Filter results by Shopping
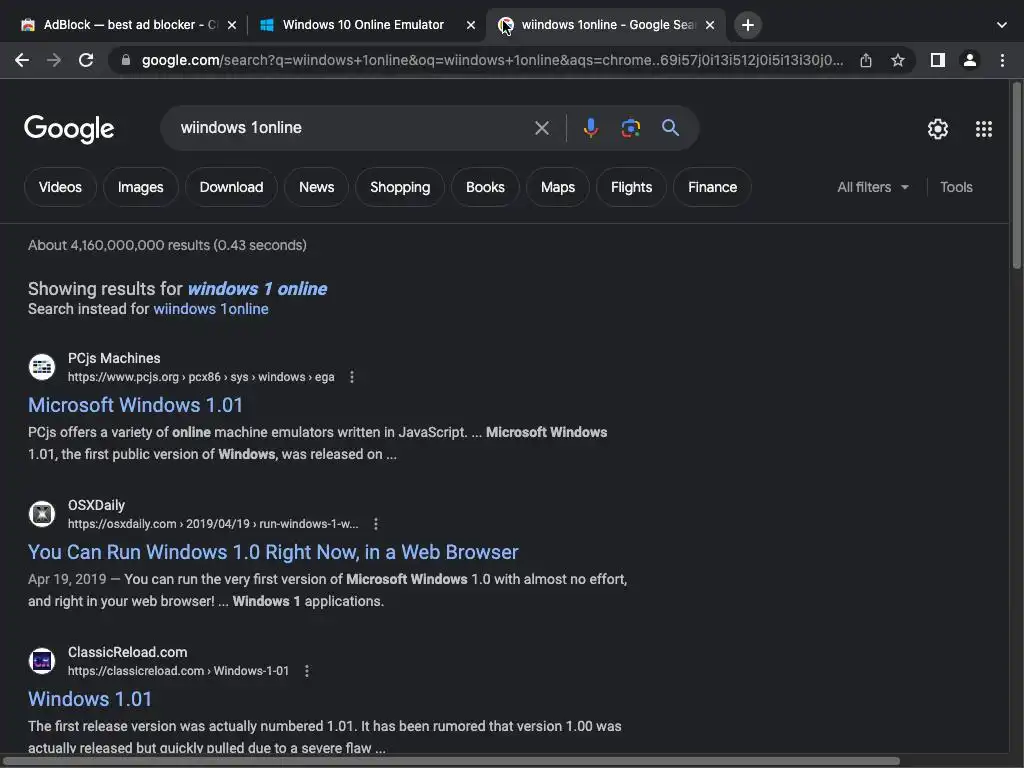 pyautogui.click(x=400, y=187)
